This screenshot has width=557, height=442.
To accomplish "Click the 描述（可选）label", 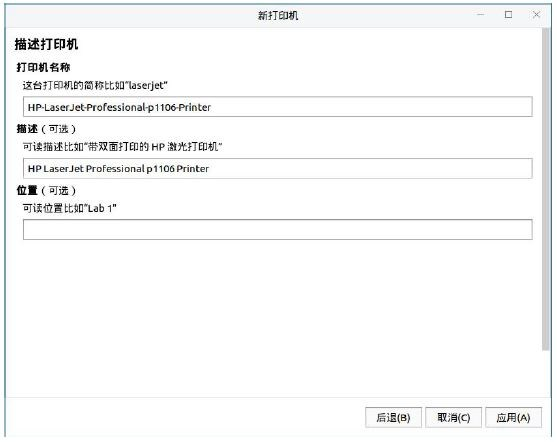I will coord(46,129).
